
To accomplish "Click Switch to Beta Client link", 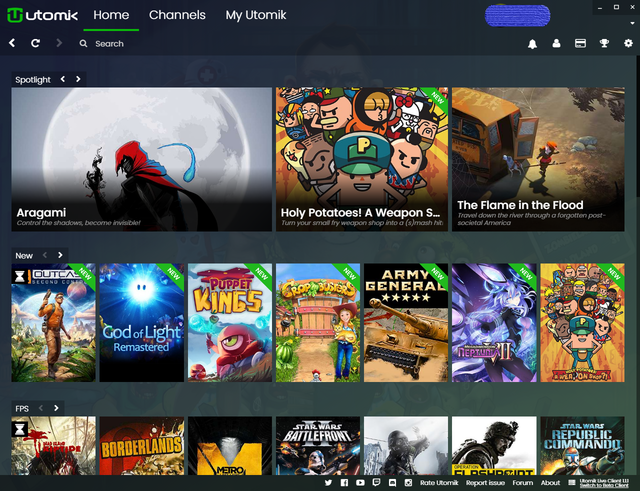I will (x=604, y=486).
